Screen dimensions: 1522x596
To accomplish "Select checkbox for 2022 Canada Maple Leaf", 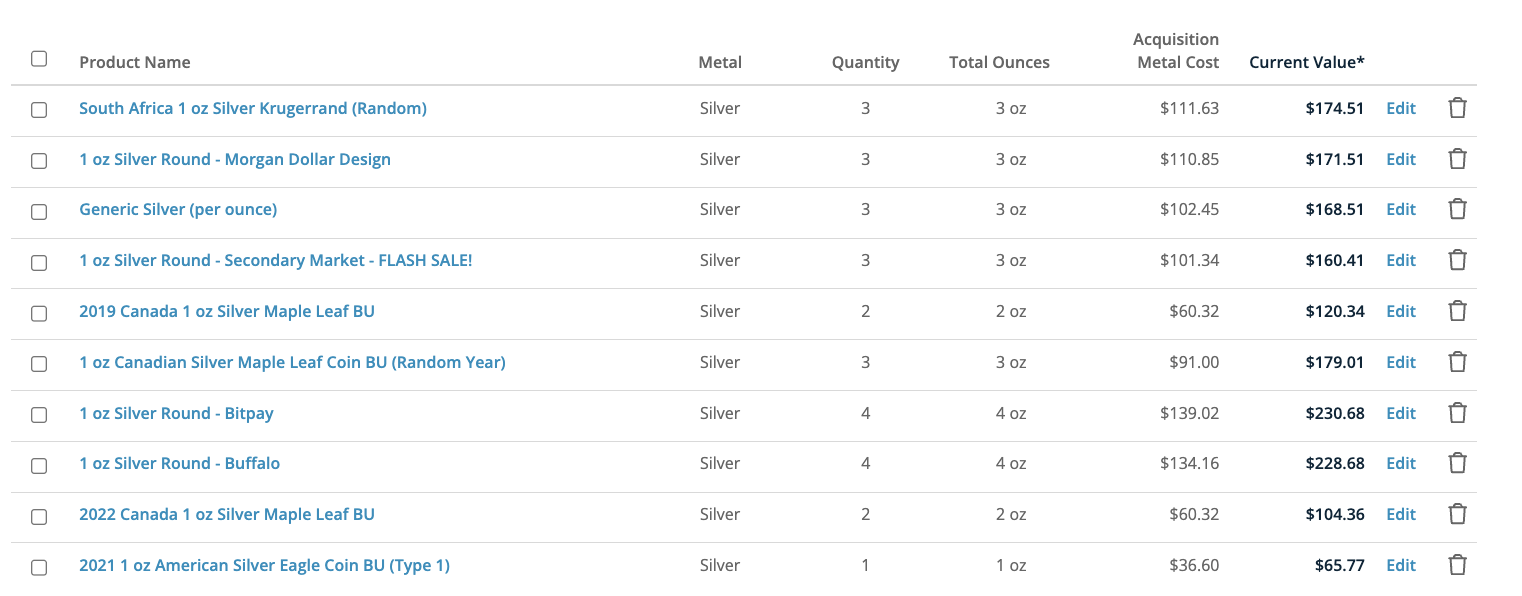I will (x=39, y=516).
